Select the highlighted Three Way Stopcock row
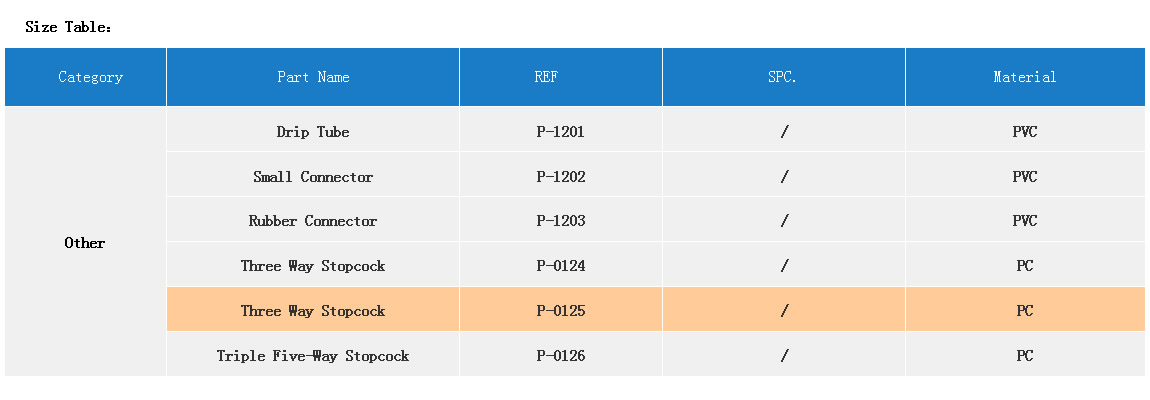This screenshot has height=400, width=1150. tap(313, 311)
